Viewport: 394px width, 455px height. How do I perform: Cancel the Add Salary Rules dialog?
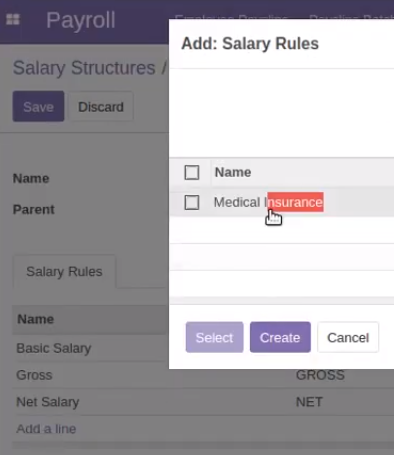[348, 337]
